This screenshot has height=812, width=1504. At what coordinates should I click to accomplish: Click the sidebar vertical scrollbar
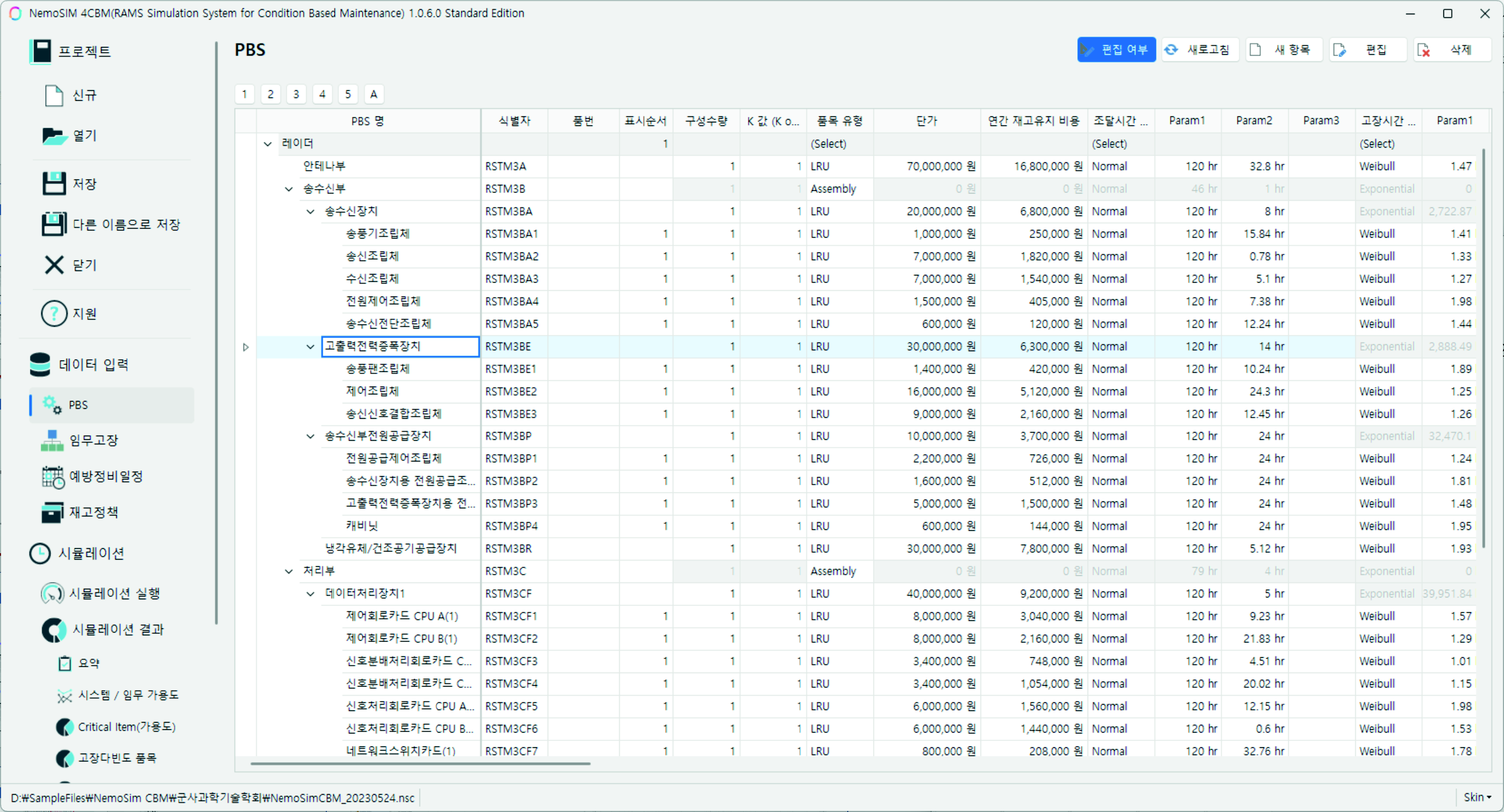coord(217,333)
